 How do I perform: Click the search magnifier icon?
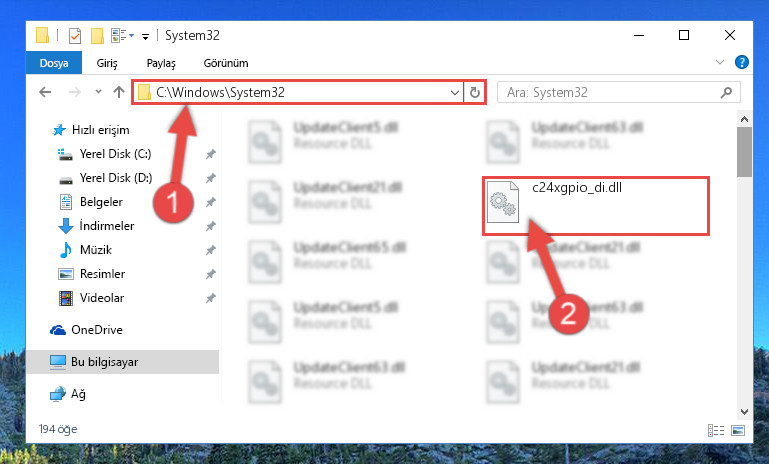click(x=726, y=92)
